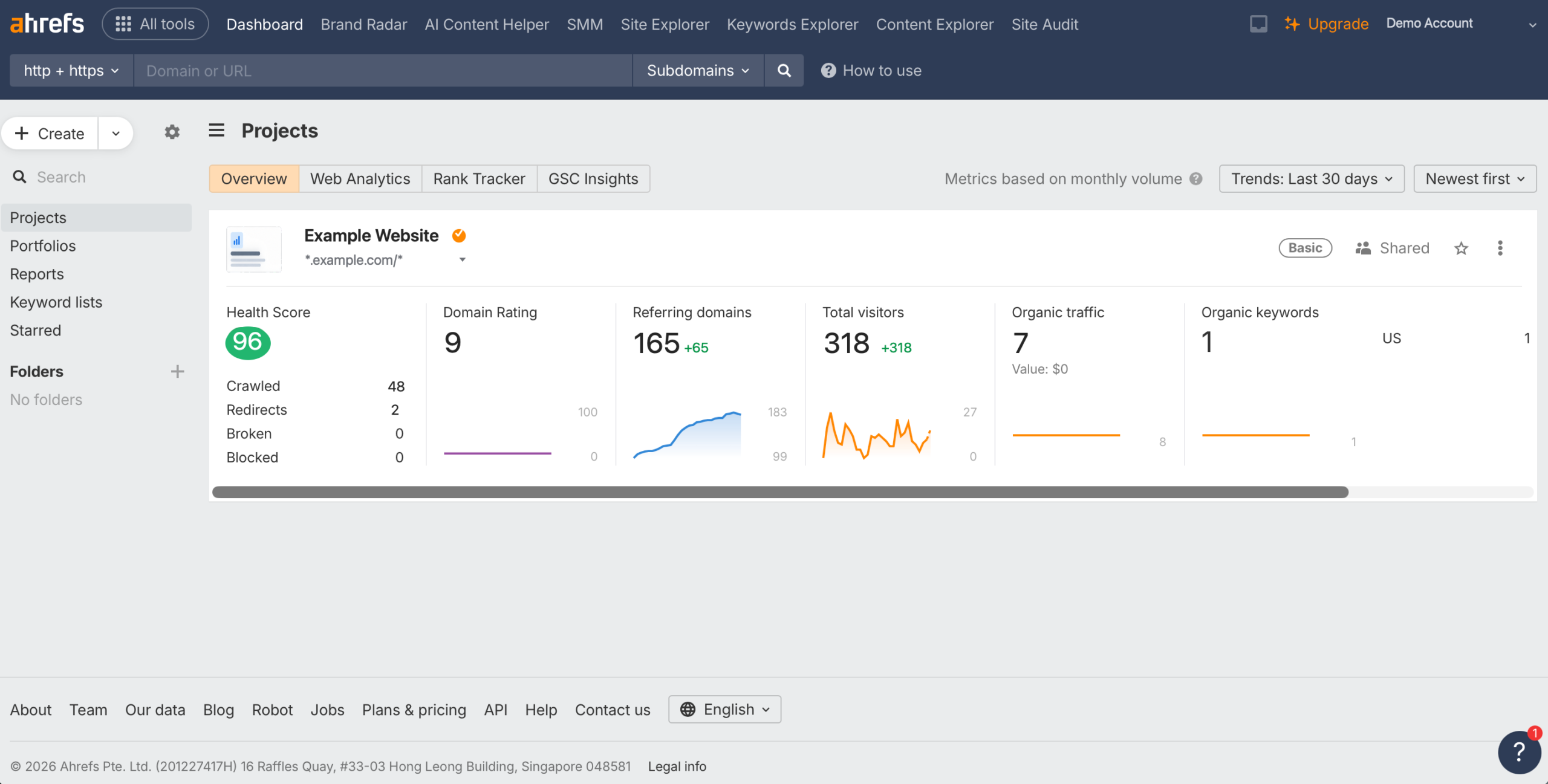Open the notifications inbox icon

[1258, 24]
